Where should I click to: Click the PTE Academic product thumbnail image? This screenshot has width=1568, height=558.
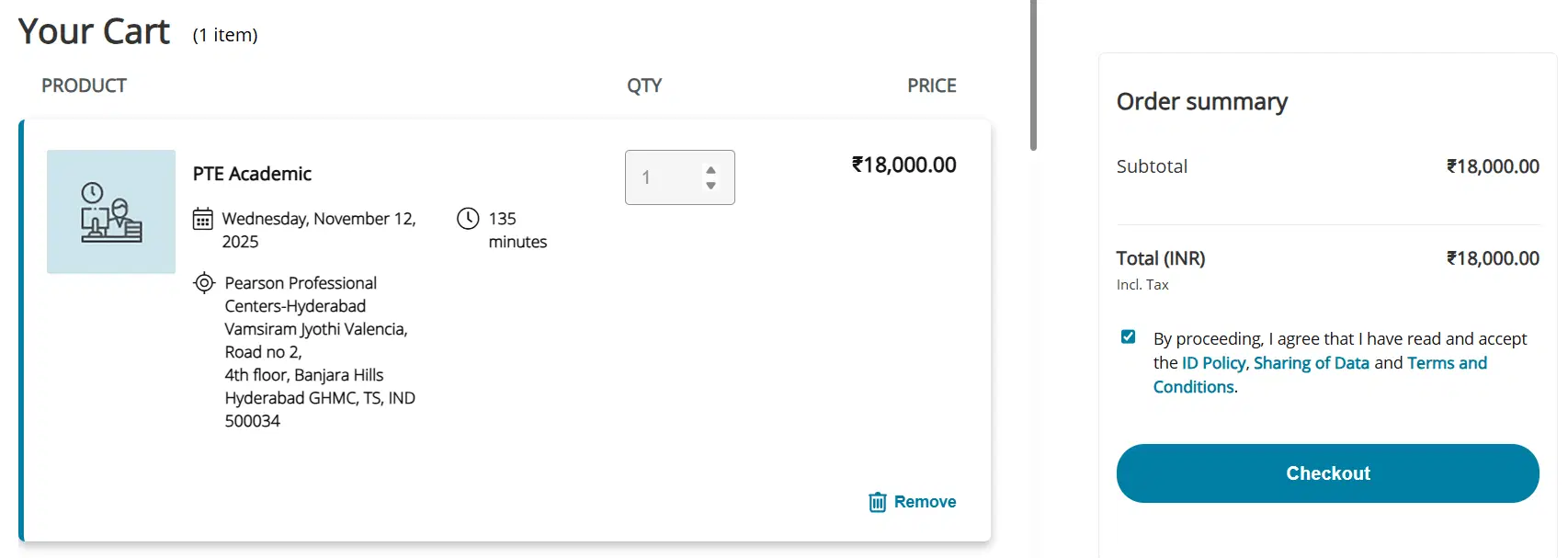click(x=111, y=211)
